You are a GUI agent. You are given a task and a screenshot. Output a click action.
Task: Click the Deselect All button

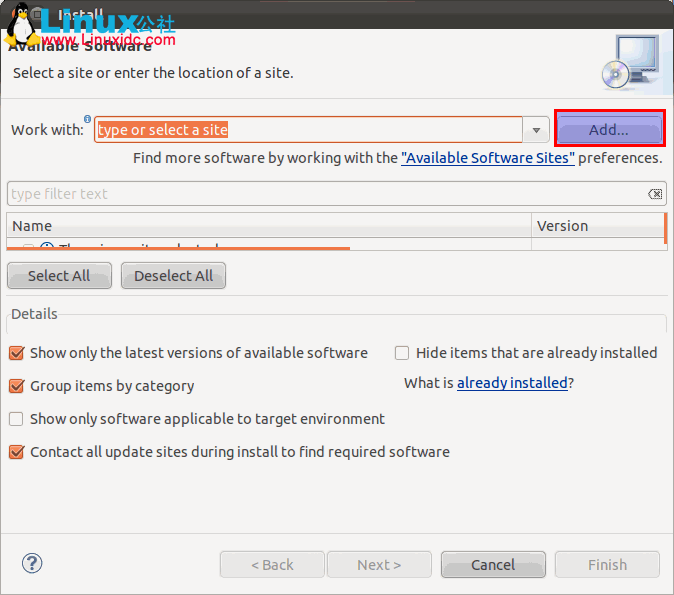point(174,276)
